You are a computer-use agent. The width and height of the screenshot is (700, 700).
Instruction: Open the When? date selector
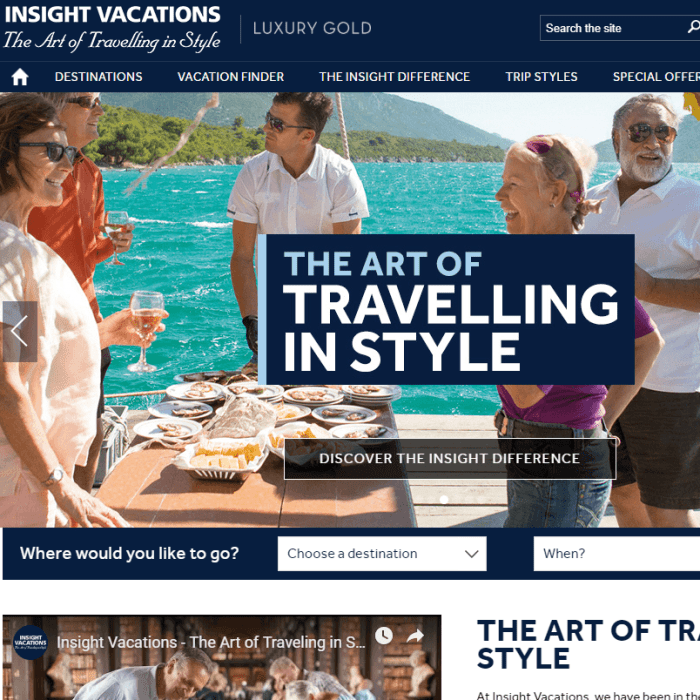[x=617, y=554]
